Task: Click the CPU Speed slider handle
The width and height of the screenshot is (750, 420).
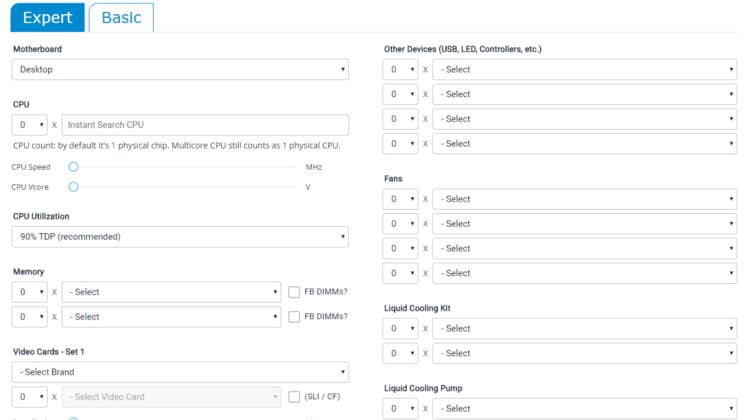Action: click(x=73, y=167)
